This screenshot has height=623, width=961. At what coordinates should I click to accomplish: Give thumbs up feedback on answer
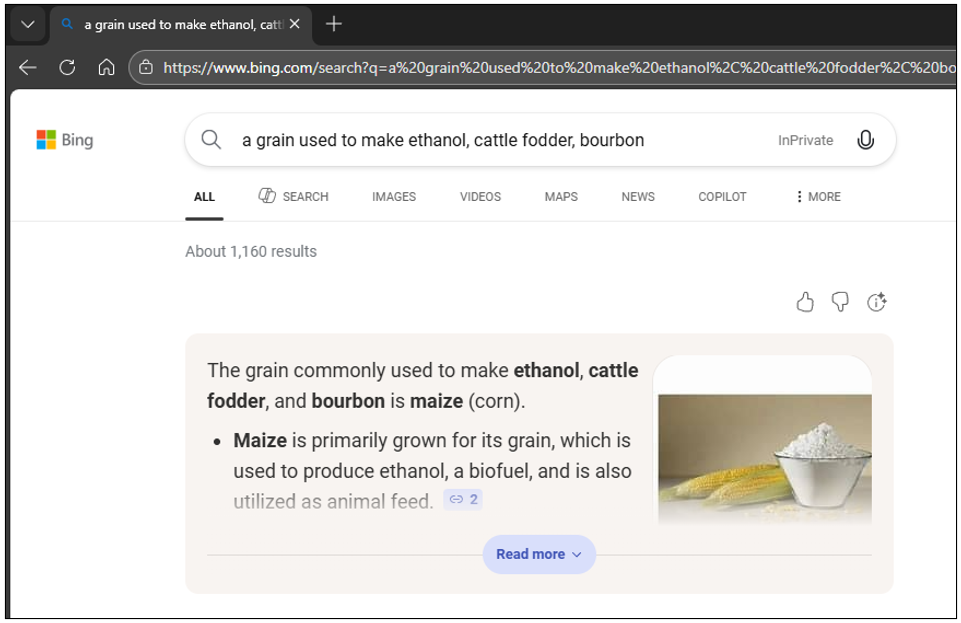(x=805, y=302)
